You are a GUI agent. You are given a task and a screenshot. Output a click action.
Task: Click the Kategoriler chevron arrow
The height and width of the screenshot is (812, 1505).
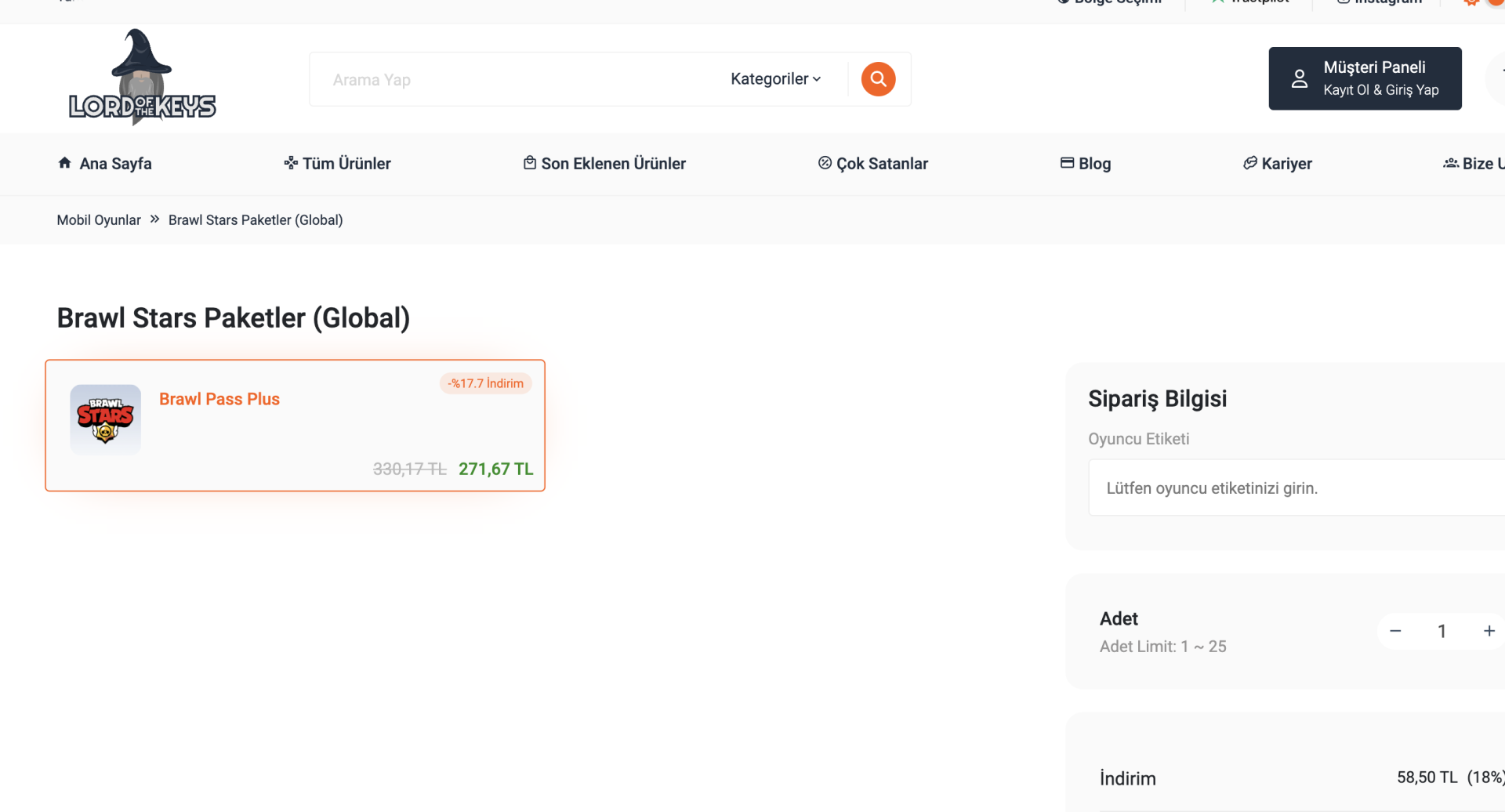[817, 79]
